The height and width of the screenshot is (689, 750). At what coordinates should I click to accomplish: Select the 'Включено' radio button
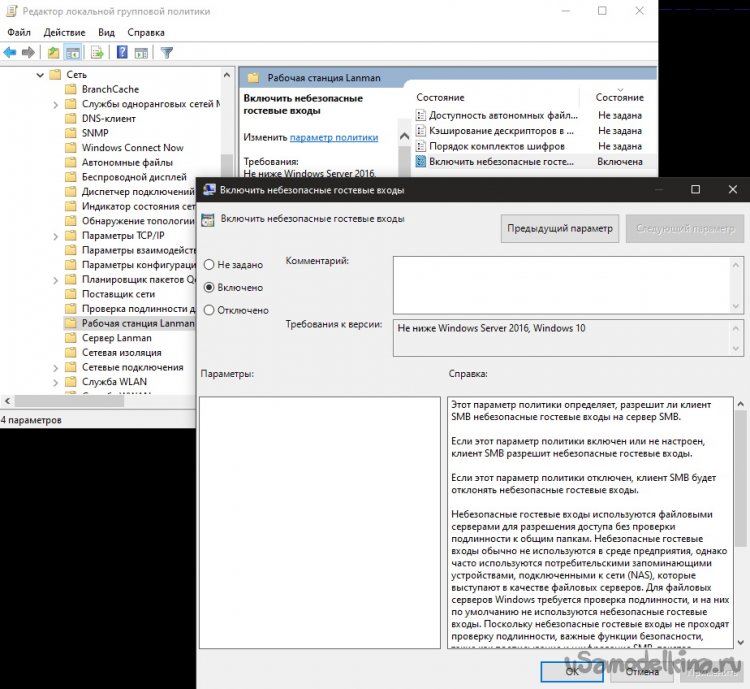(209, 287)
